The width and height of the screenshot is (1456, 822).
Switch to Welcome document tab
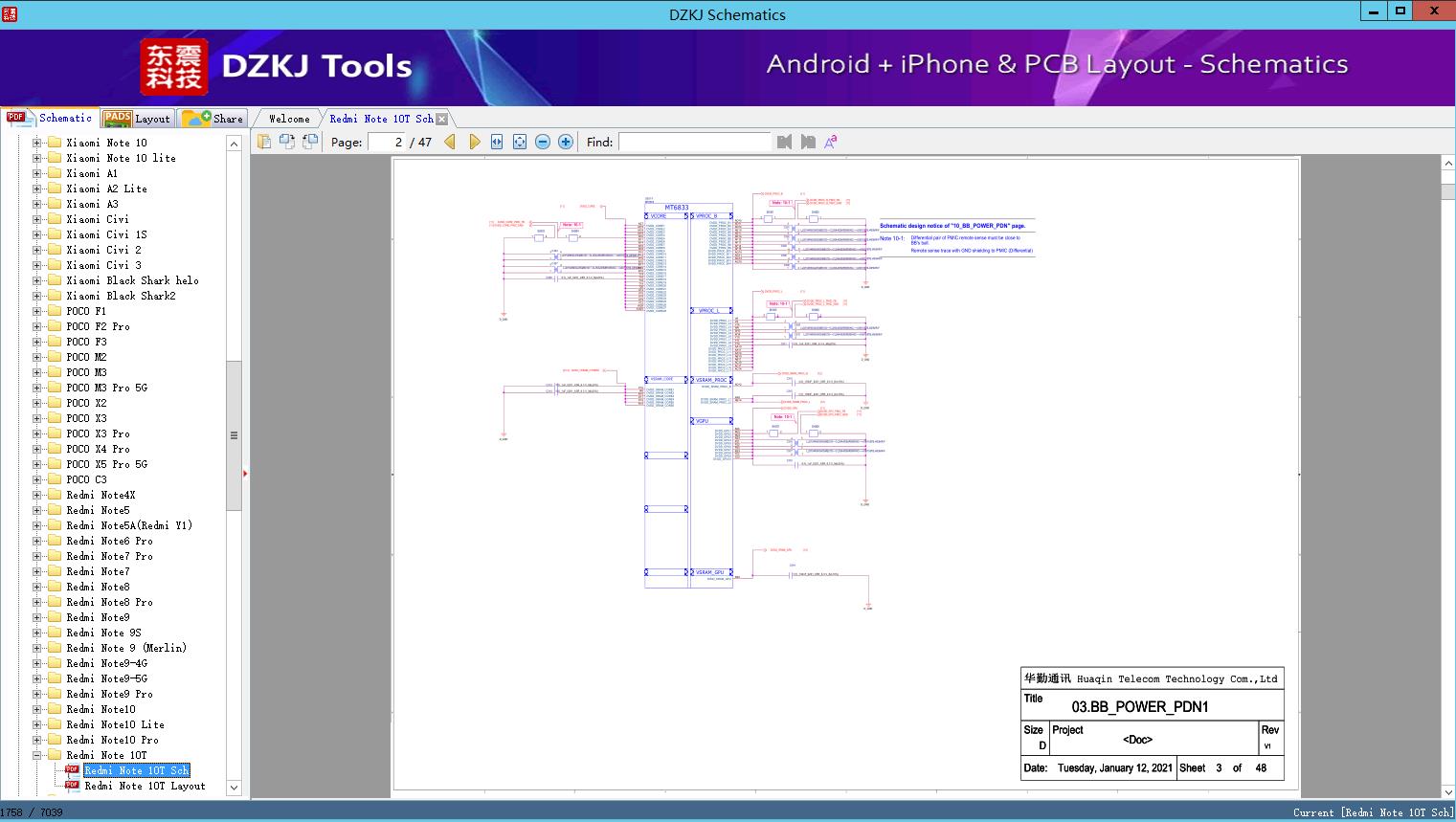pos(289,119)
